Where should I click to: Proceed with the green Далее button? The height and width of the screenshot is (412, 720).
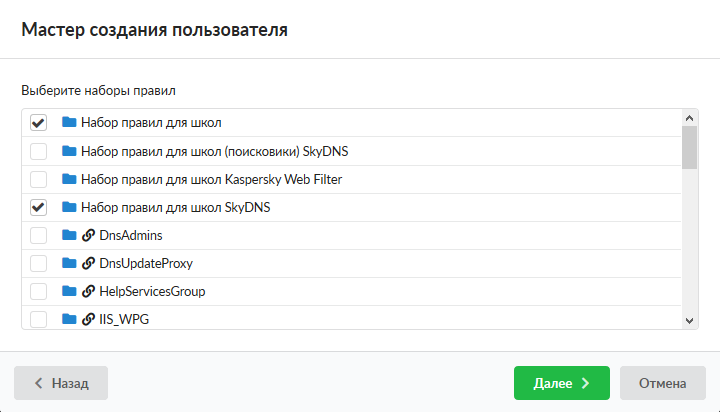(561, 383)
